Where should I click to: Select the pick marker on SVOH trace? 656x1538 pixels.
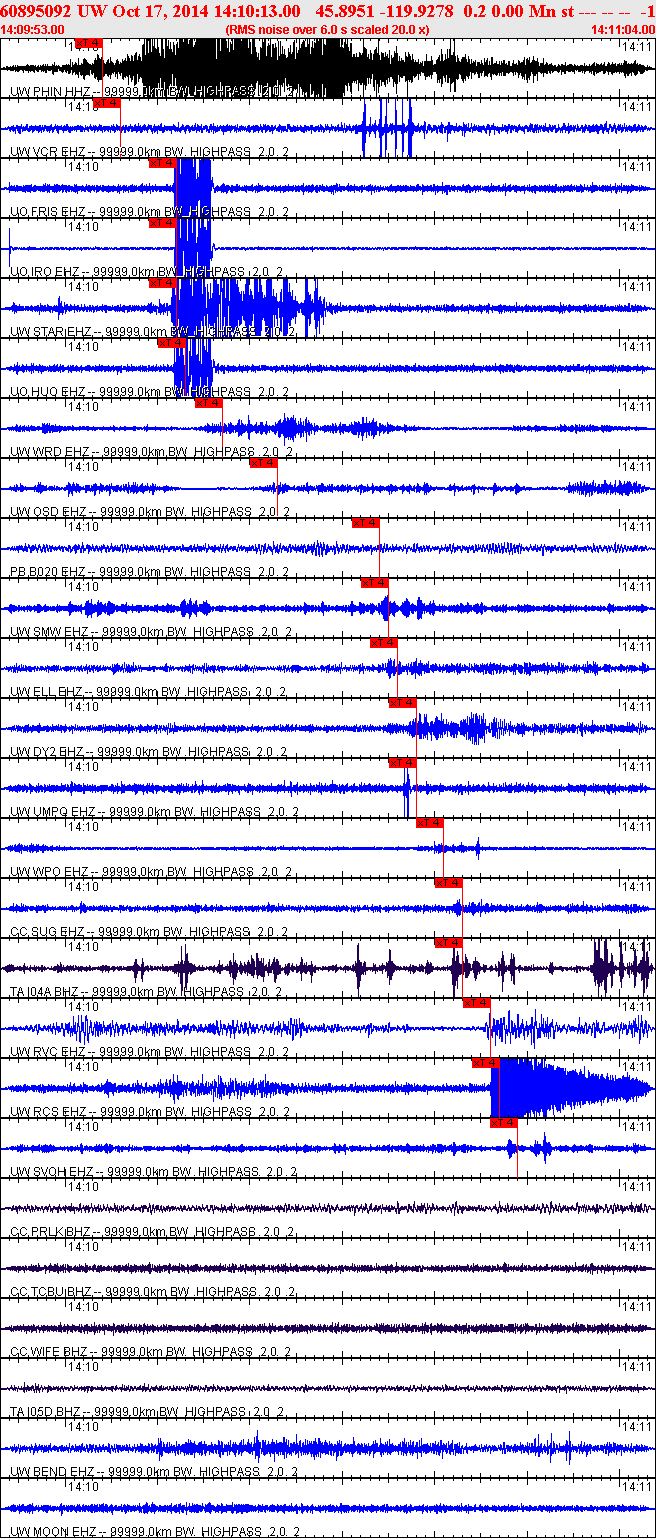(503, 1123)
